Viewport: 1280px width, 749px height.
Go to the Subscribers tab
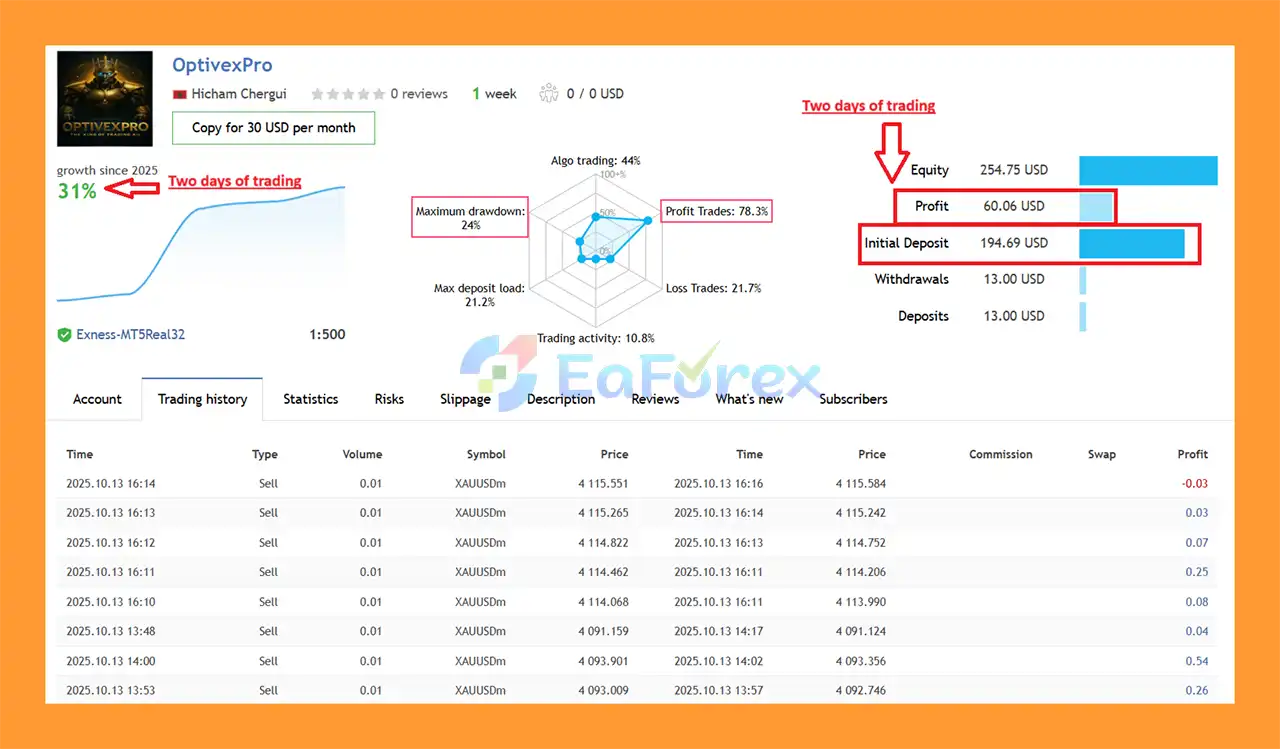[x=853, y=399]
